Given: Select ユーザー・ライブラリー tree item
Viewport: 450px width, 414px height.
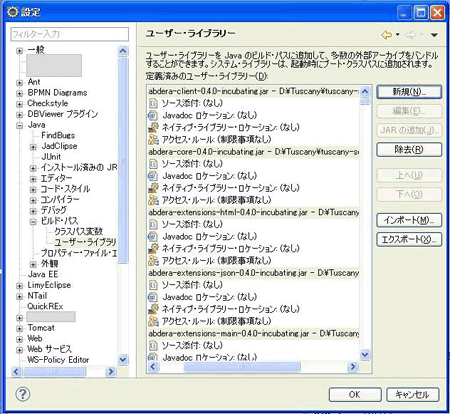Looking at the screenshot, I should [x=85, y=242].
